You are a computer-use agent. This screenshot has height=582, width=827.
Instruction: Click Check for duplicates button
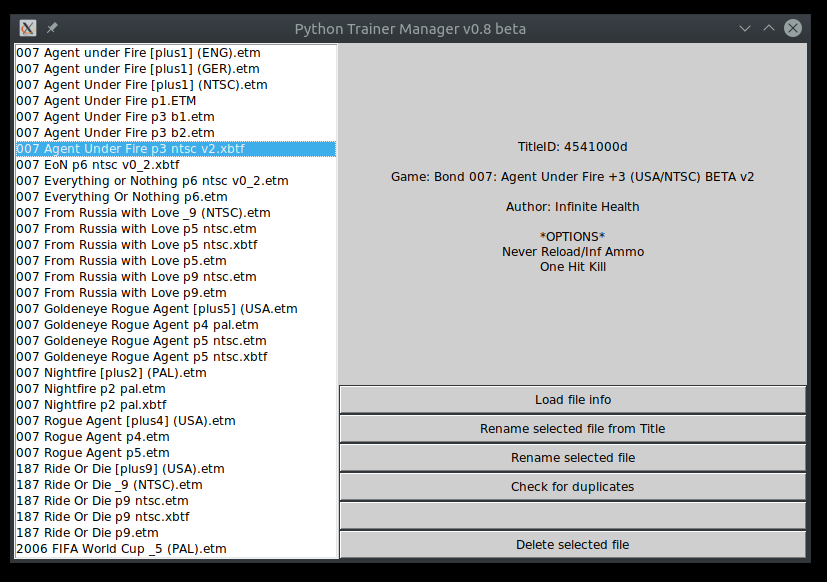(573, 486)
